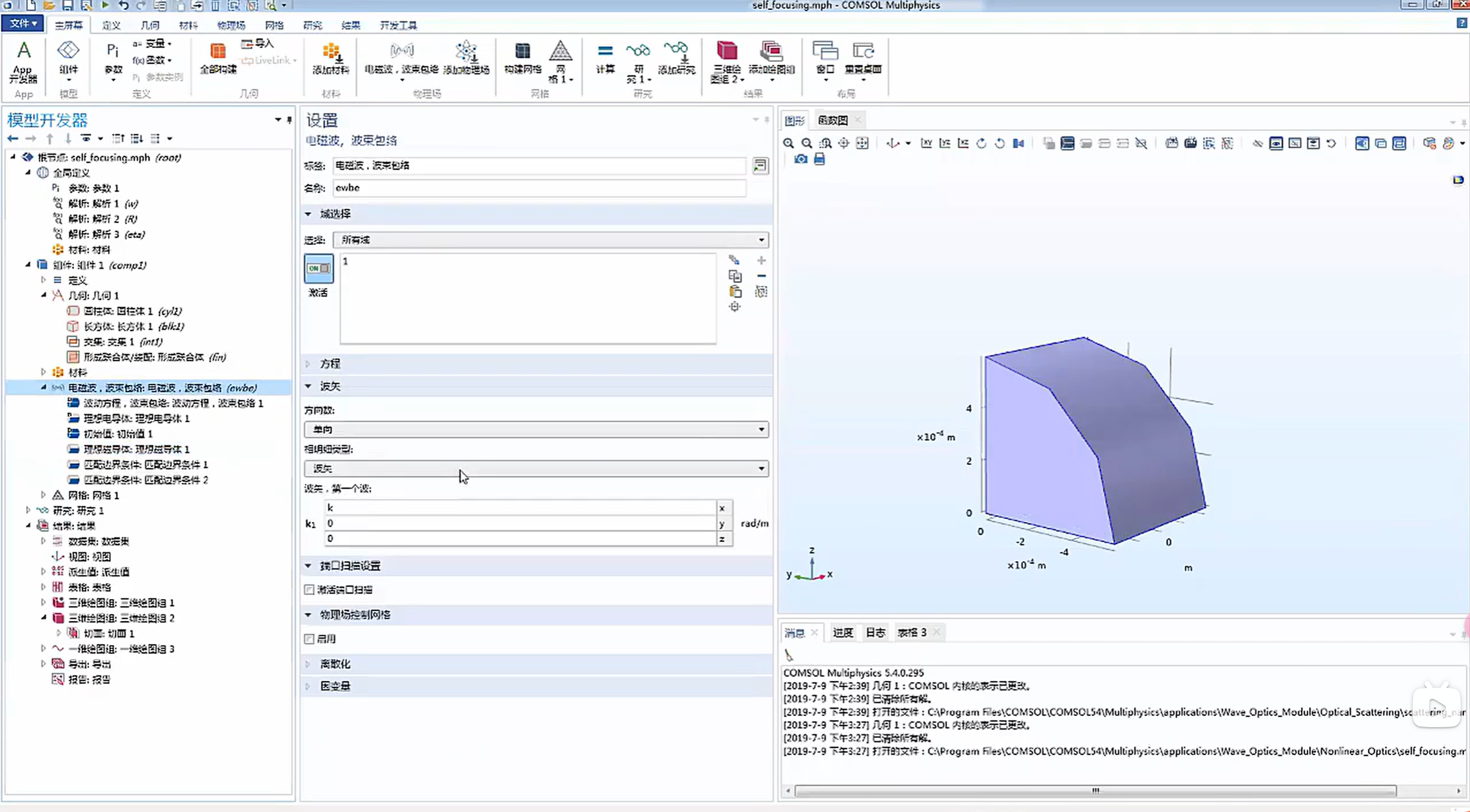Click the 添加材料 ribbon icon
This screenshot has width=1470, height=812.
(x=330, y=58)
